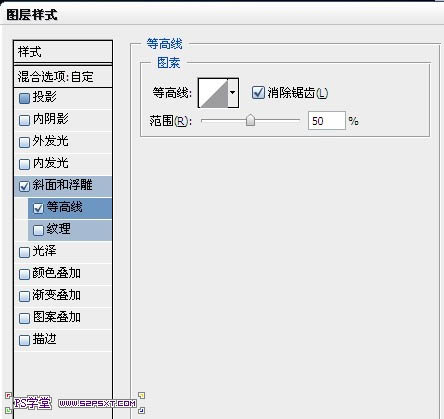Toggle the 内发光 checkbox
The image size is (444, 419).
click(x=24, y=164)
